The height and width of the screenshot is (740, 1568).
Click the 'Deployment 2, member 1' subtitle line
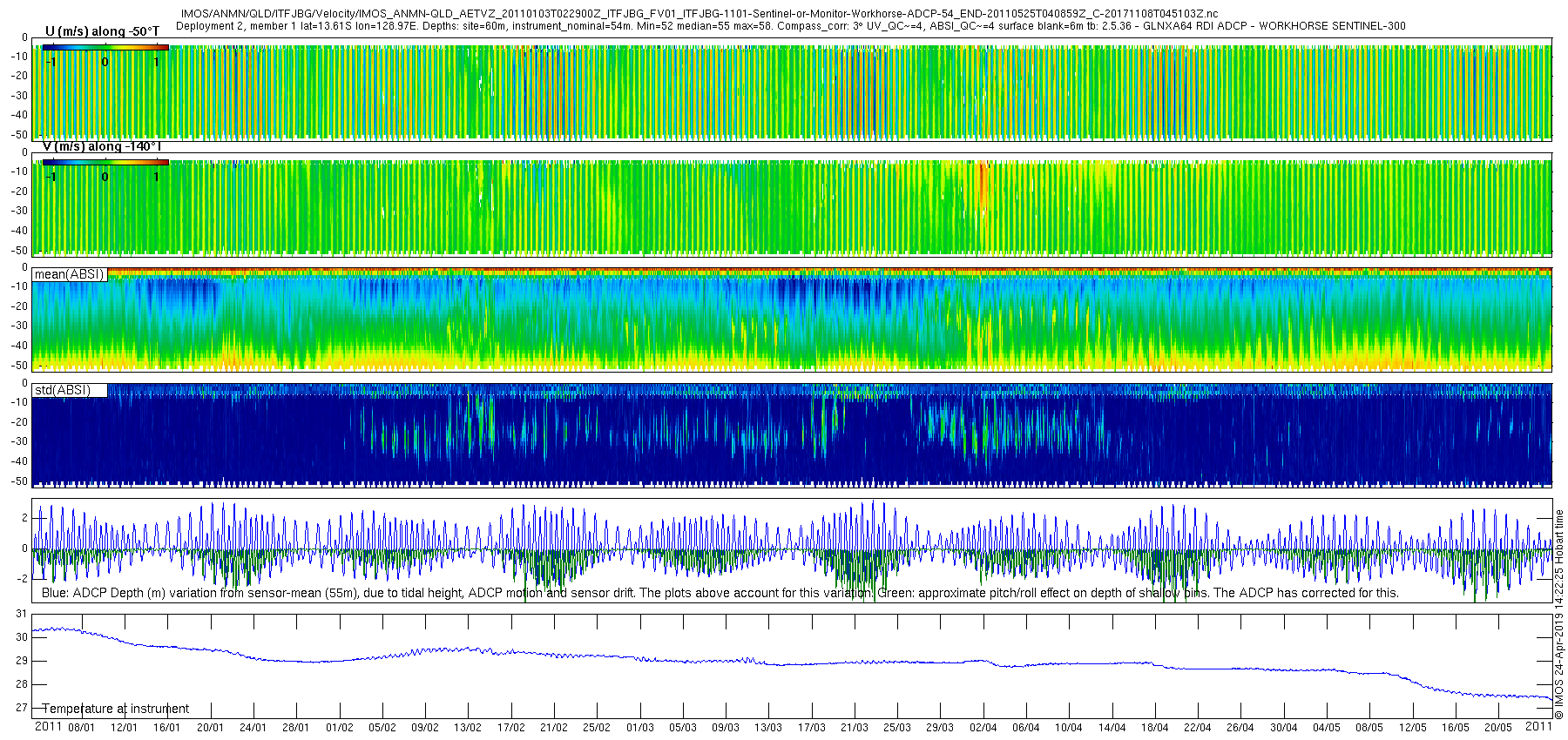click(x=790, y=26)
